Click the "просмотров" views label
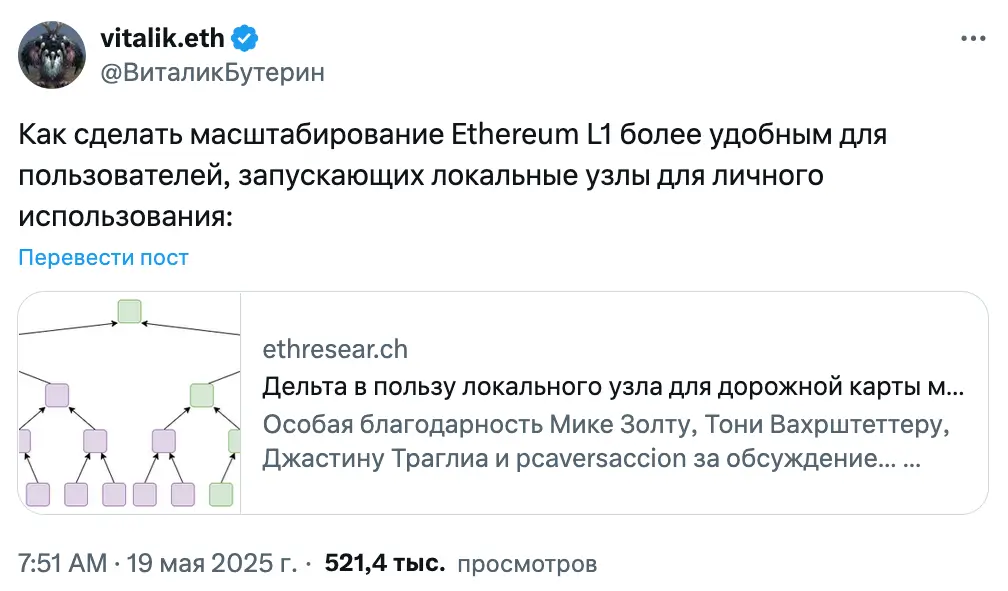 point(526,563)
